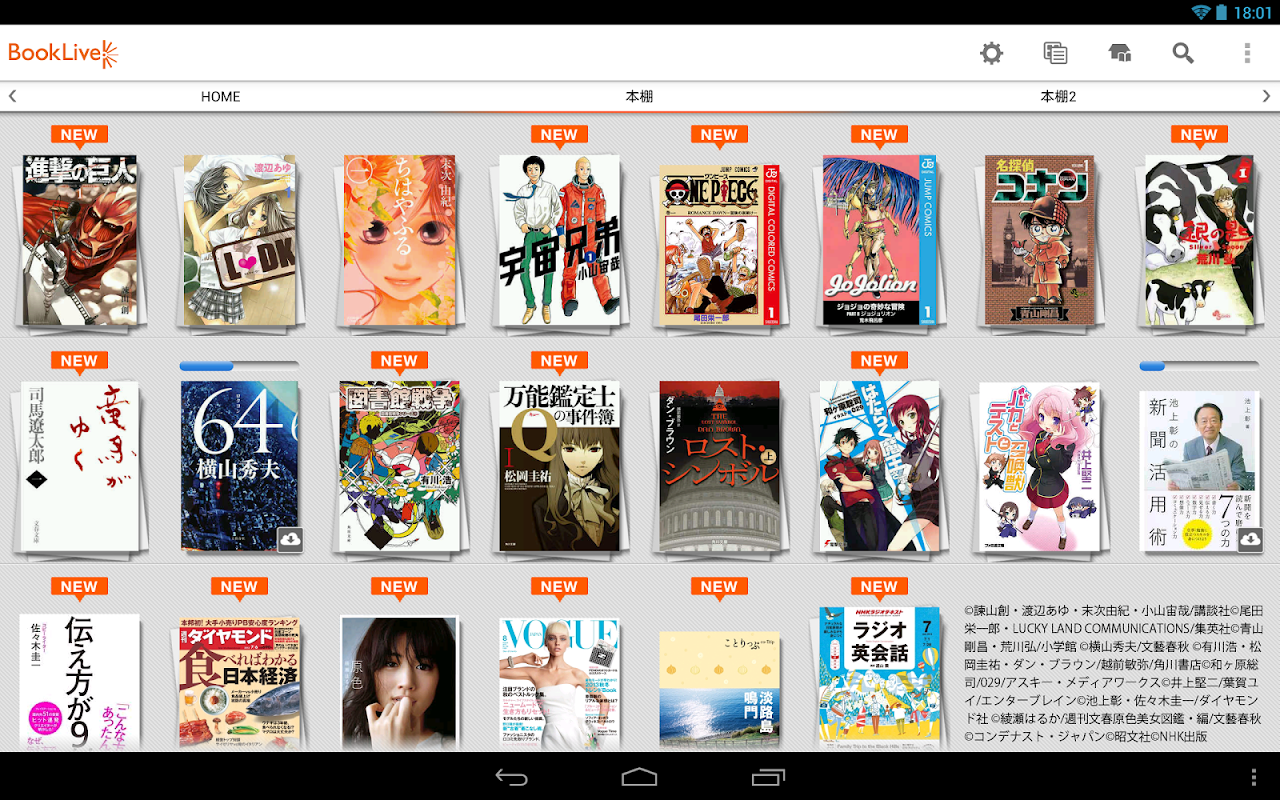
Task: Open 64 by 横山秀夫 cover
Action: coord(240,466)
